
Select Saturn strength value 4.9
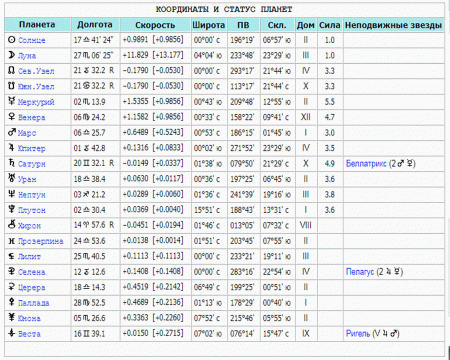pos(330,164)
